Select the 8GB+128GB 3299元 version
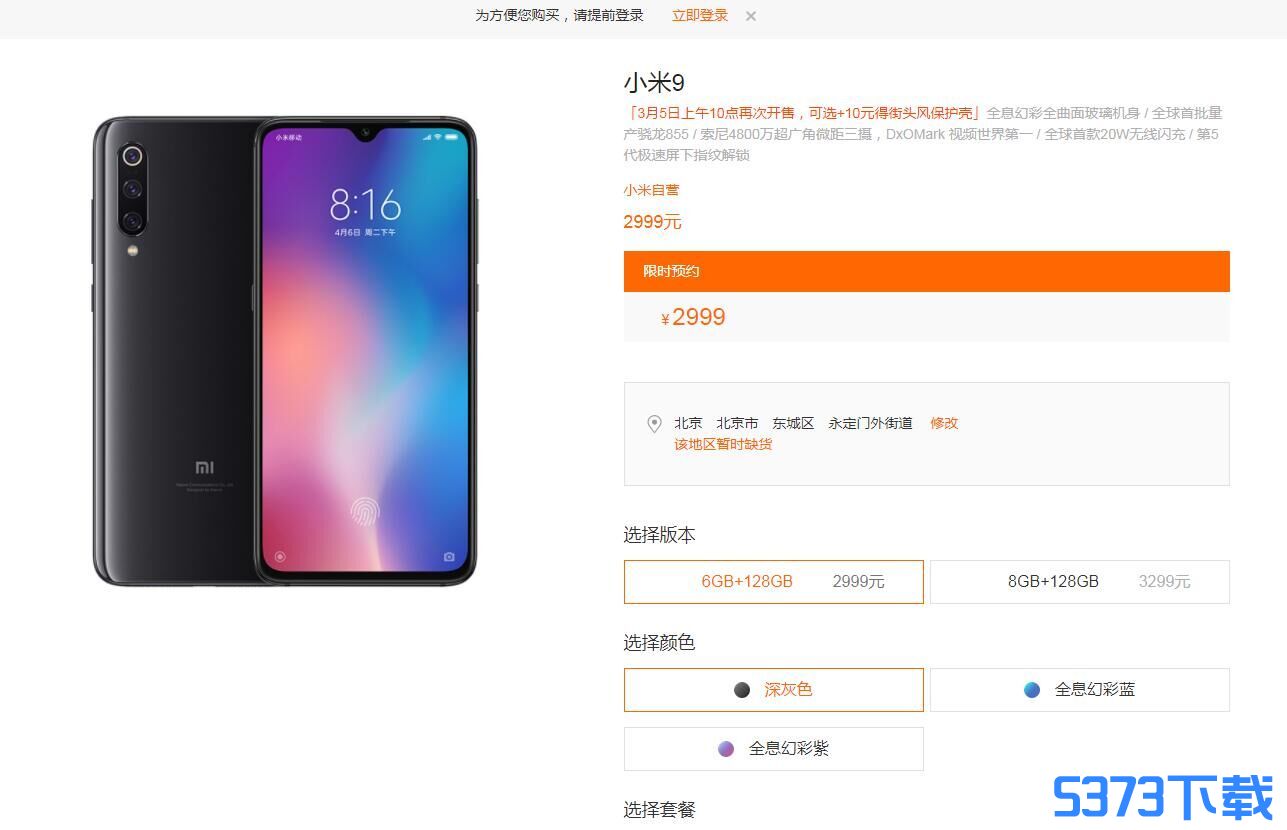This screenshot has width=1287, height=830. coord(1080,582)
